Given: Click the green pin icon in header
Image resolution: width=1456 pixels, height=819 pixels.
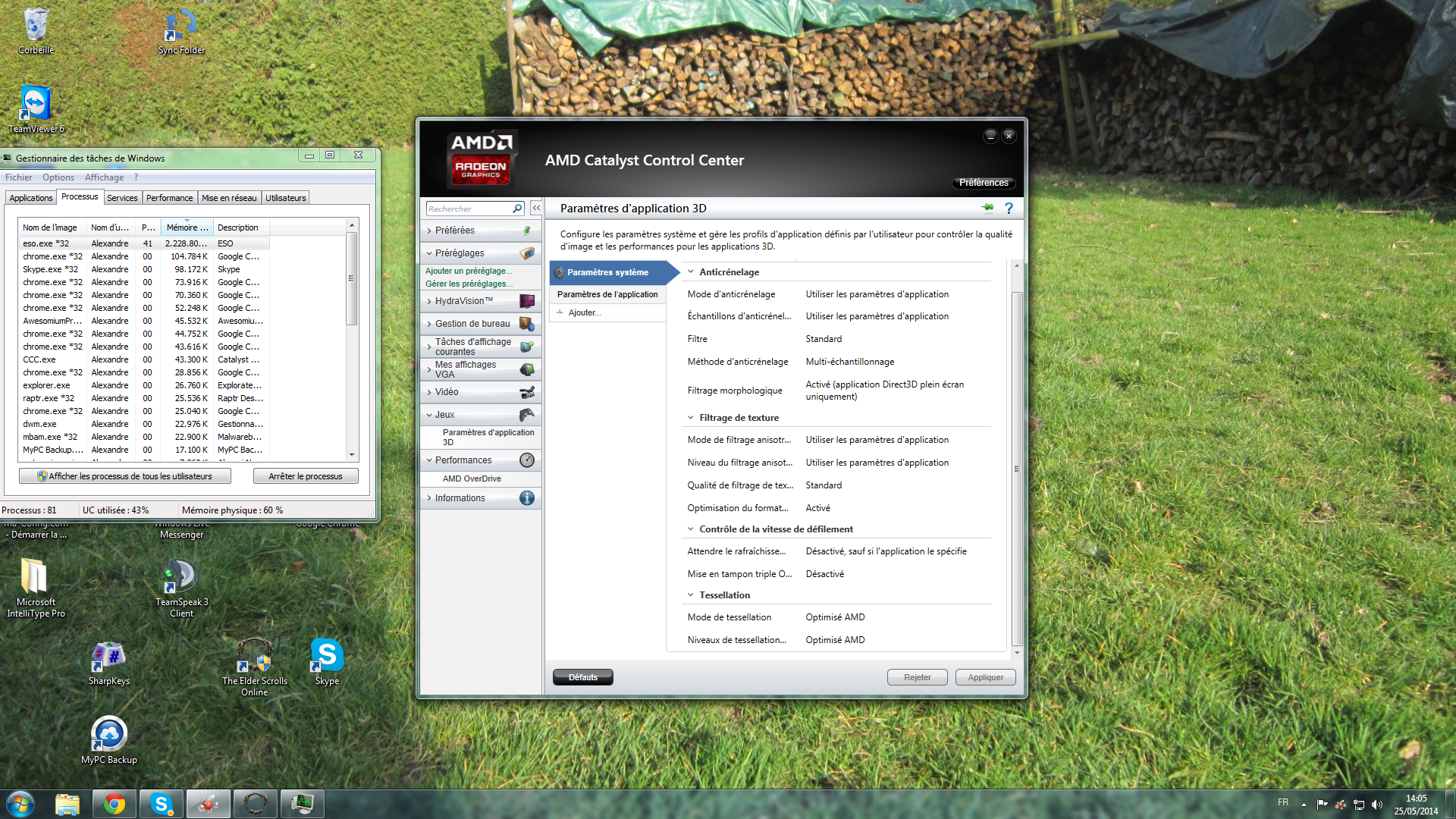Looking at the screenshot, I should point(987,208).
